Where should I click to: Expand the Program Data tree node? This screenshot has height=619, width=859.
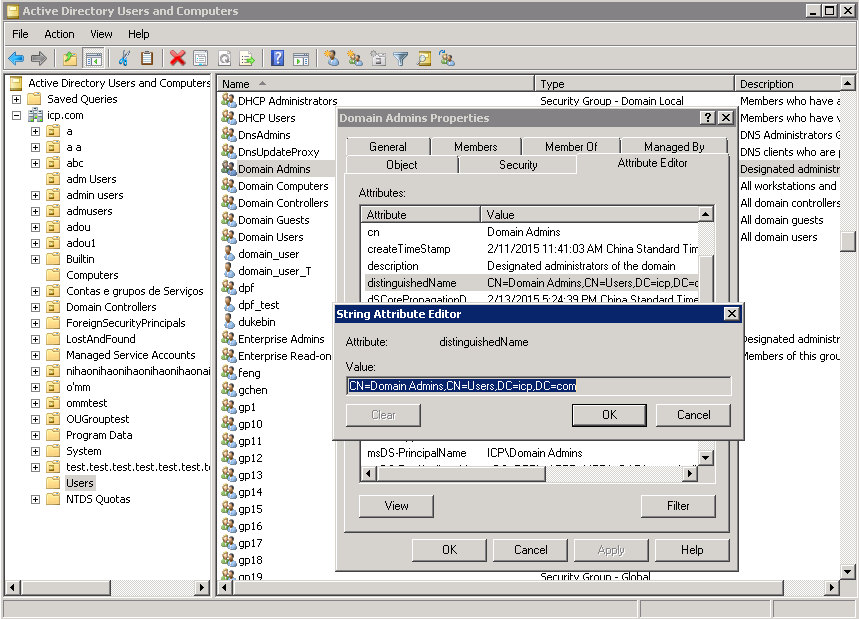point(36,435)
